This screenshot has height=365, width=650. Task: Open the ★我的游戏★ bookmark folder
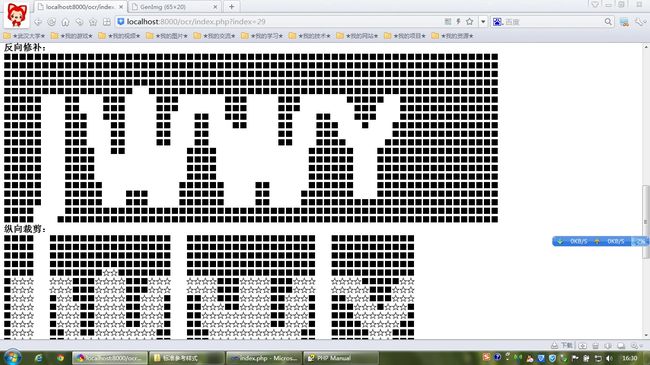click(x=72, y=36)
